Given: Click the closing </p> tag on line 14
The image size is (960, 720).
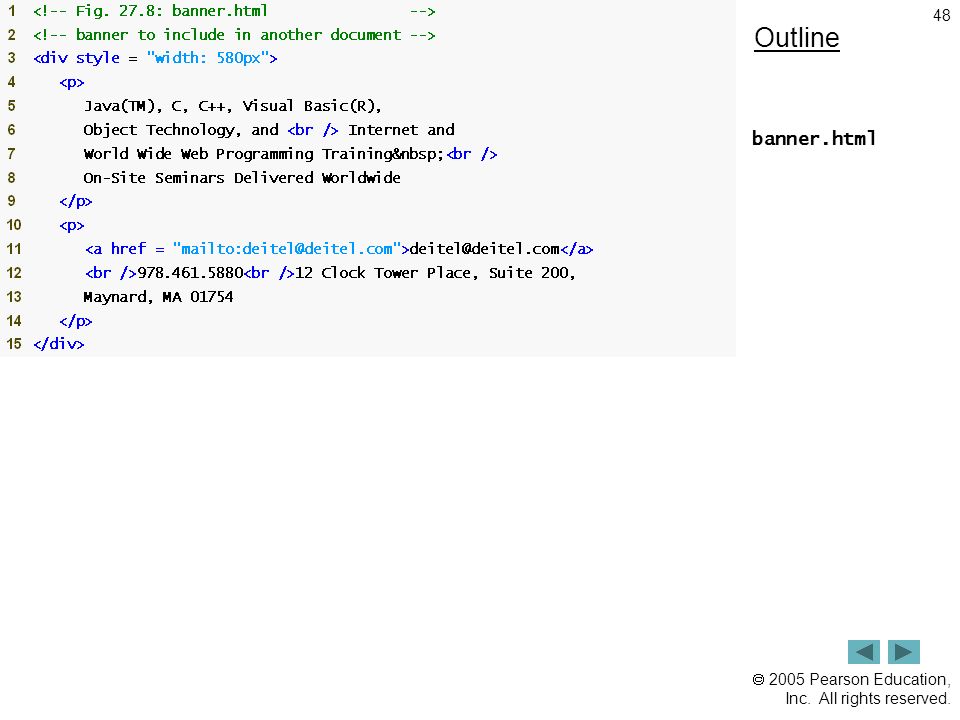Looking at the screenshot, I should (x=76, y=321).
